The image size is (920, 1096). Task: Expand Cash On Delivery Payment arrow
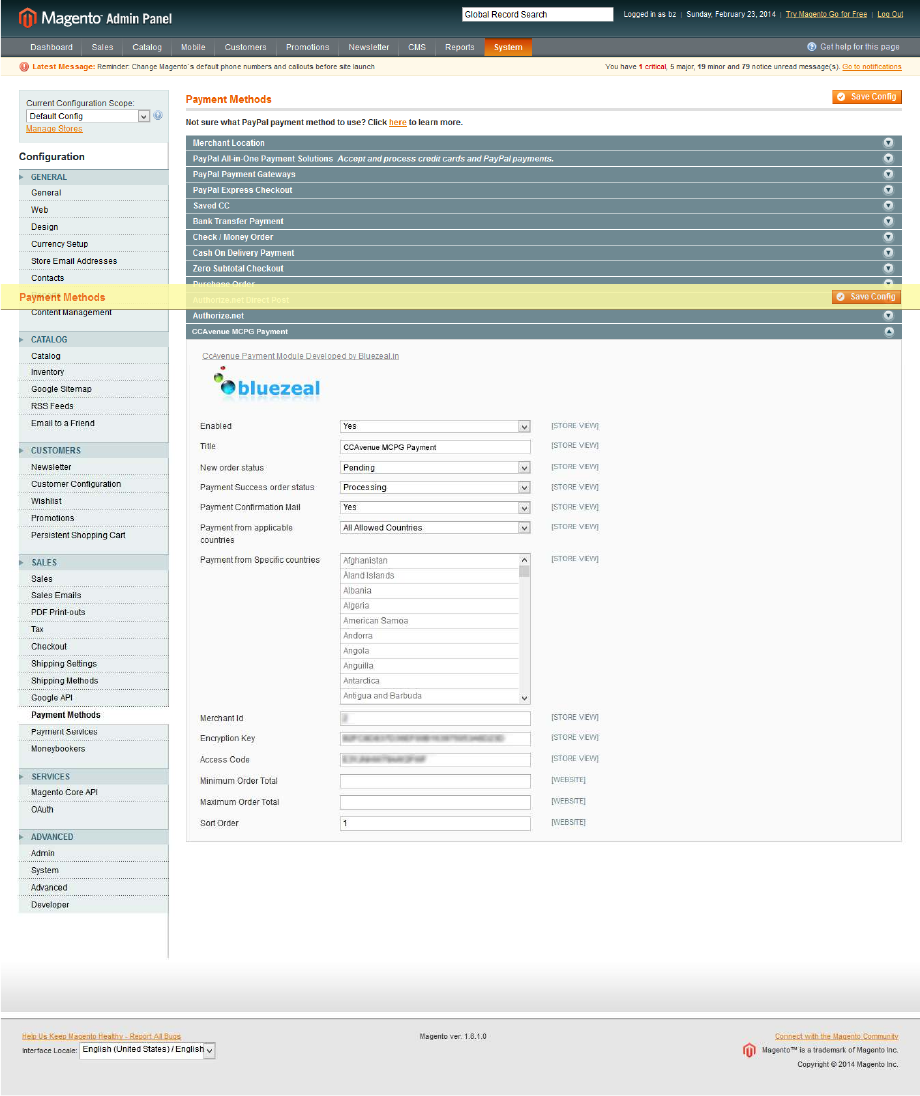(889, 252)
